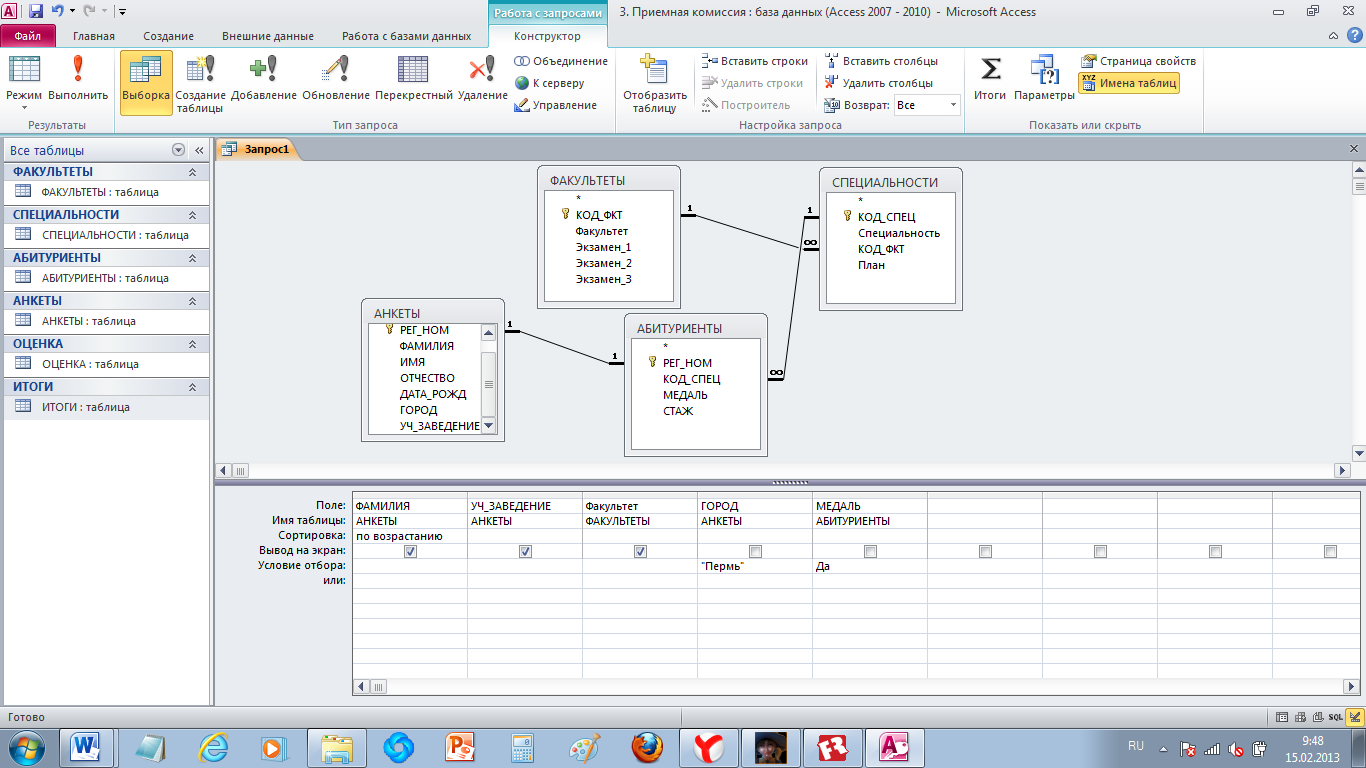The width and height of the screenshot is (1366, 768).
Task: Click criteria cell "Пермь"
Action: [755, 566]
